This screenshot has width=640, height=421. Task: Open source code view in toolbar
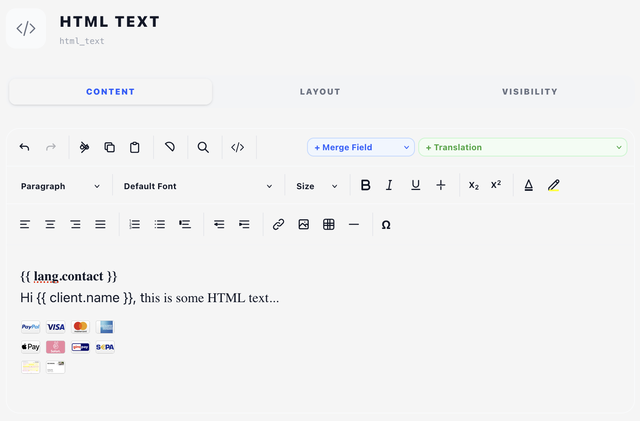(x=238, y=147)
